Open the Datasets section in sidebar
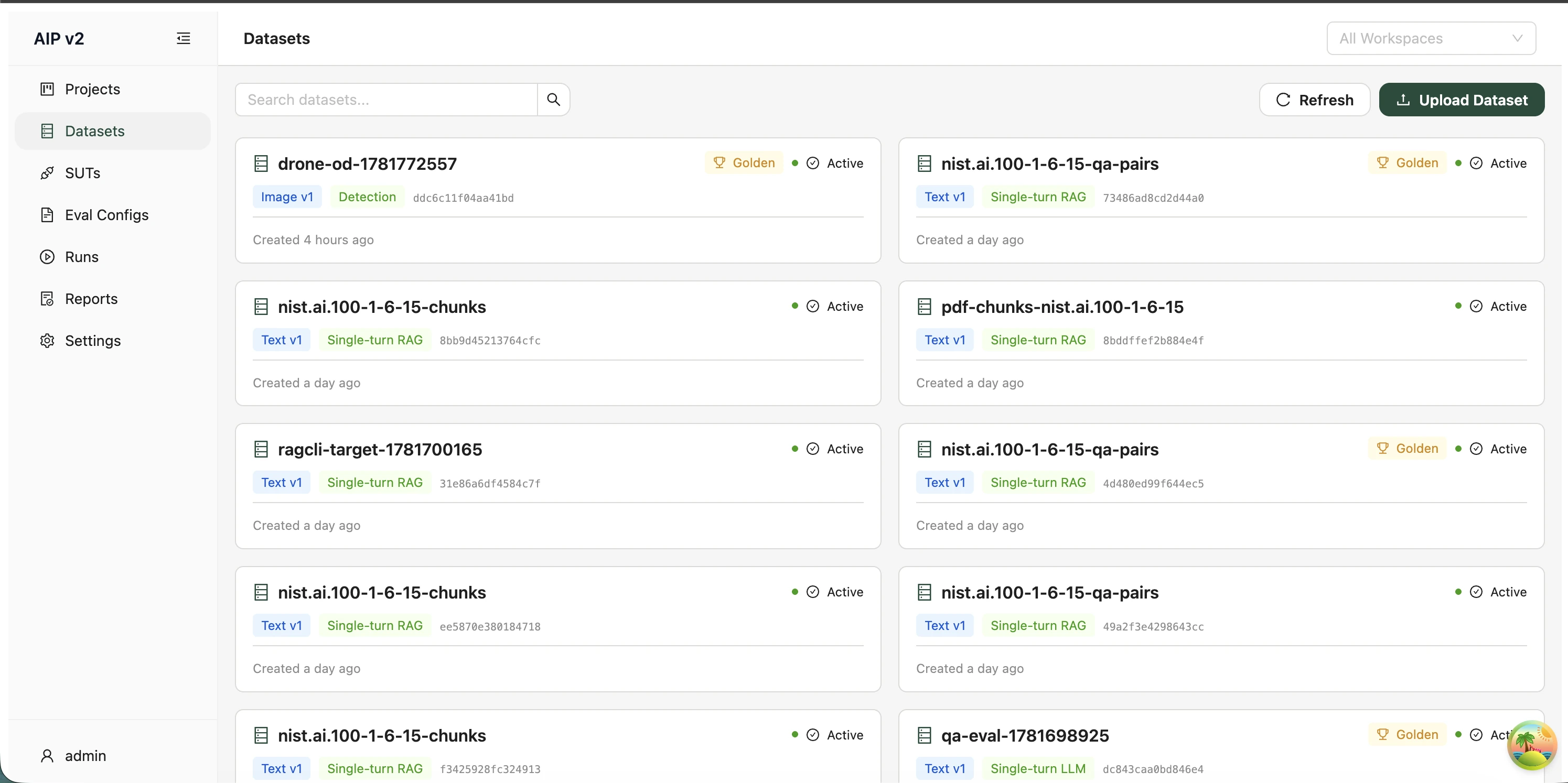This screenshot has width=1568, height=783. [113, 131]
